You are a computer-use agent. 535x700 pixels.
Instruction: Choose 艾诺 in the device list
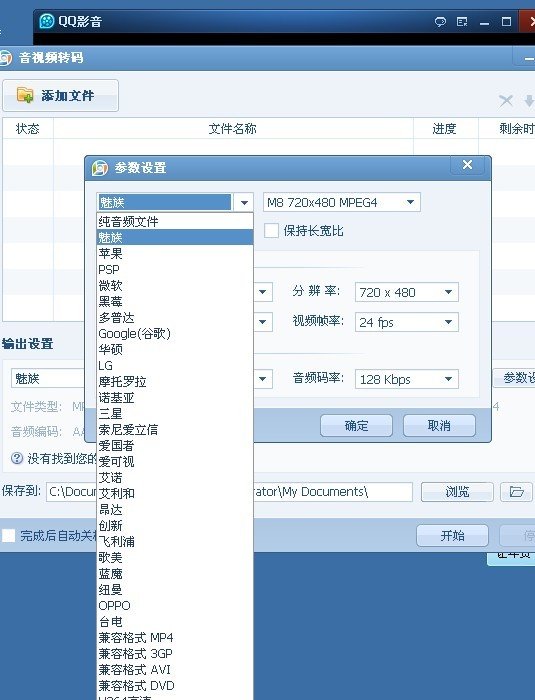point(175,478)
